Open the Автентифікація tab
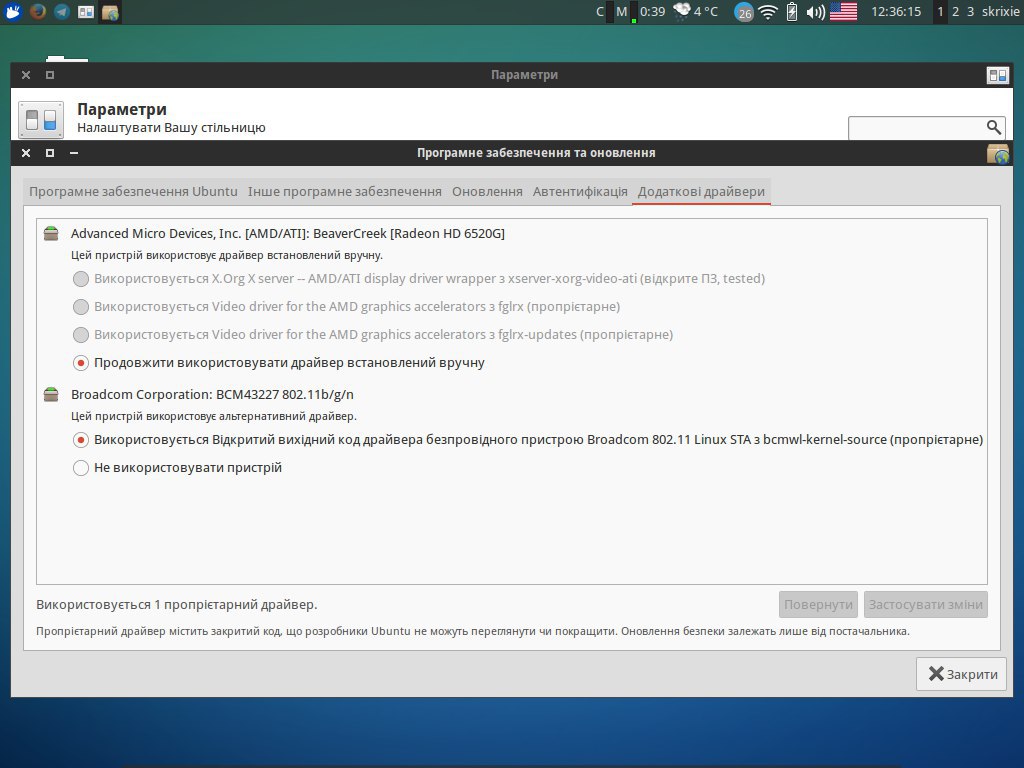 click(x=580, y=191)
